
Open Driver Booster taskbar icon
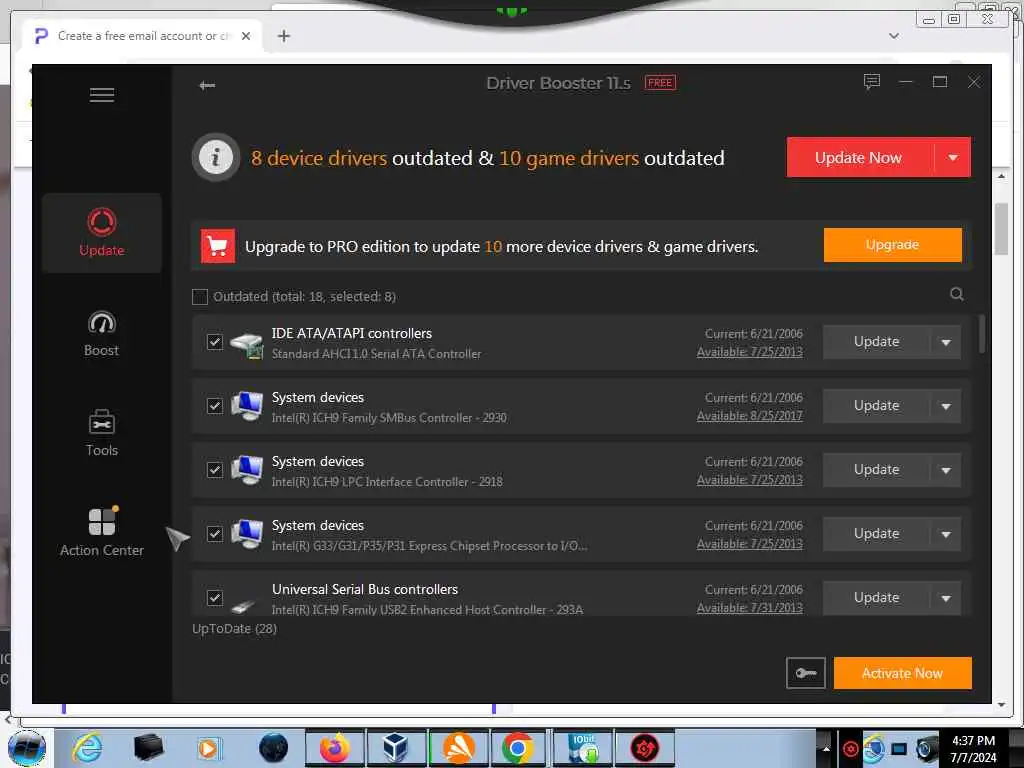coord(644,748)
